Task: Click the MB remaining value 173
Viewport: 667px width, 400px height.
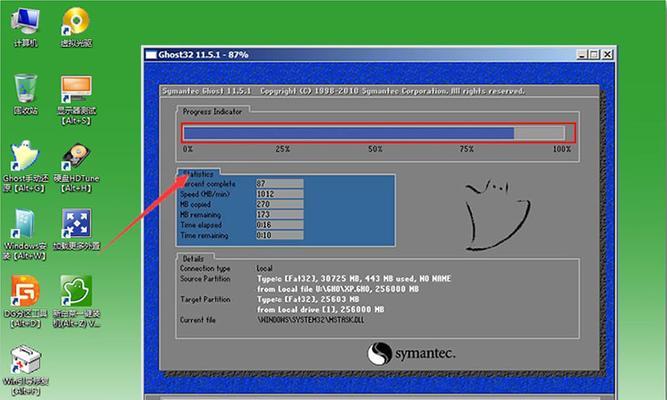Action: 279,214
